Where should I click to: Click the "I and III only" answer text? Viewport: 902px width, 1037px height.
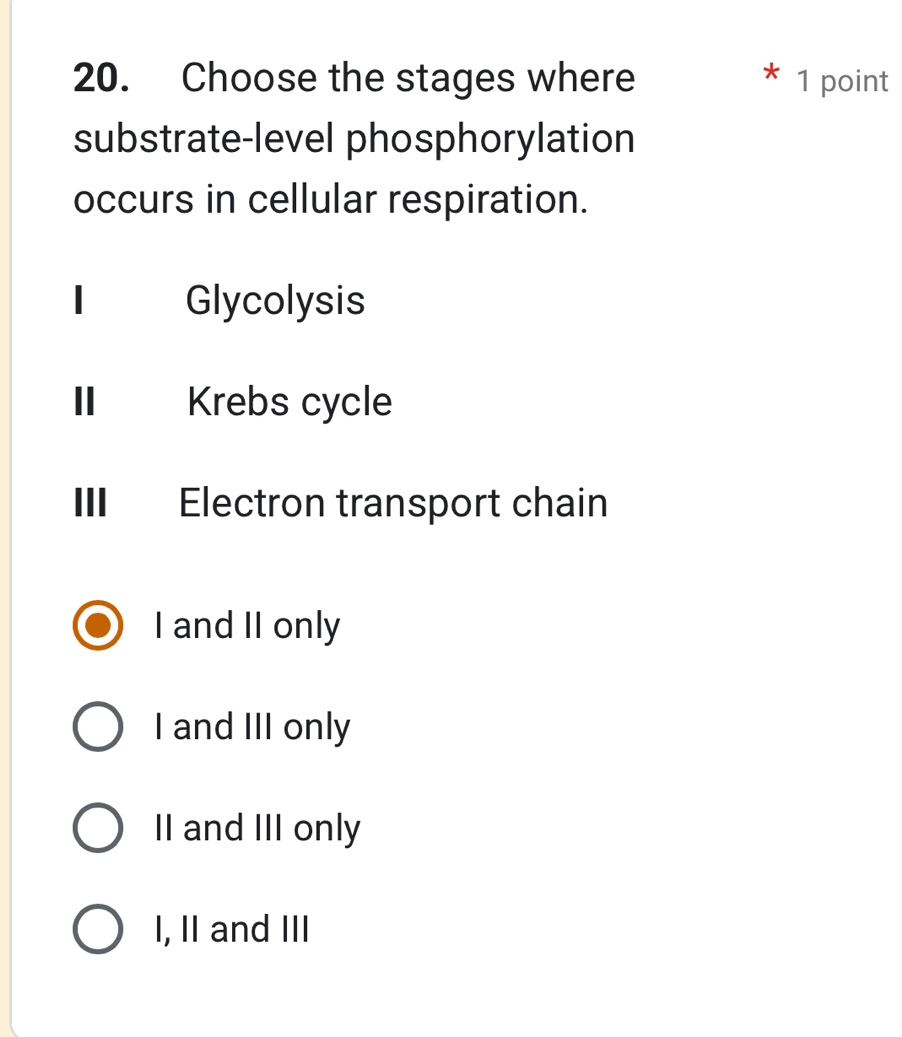tap(252, 727)
